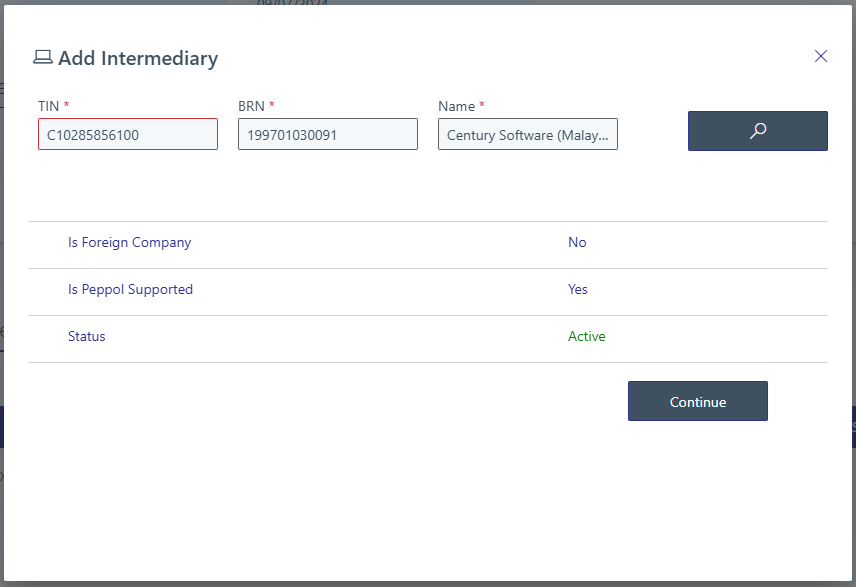Click the 'Yes' value for Is Peppol Supported
The image size is (856, 587).
[x=578, y=289]
